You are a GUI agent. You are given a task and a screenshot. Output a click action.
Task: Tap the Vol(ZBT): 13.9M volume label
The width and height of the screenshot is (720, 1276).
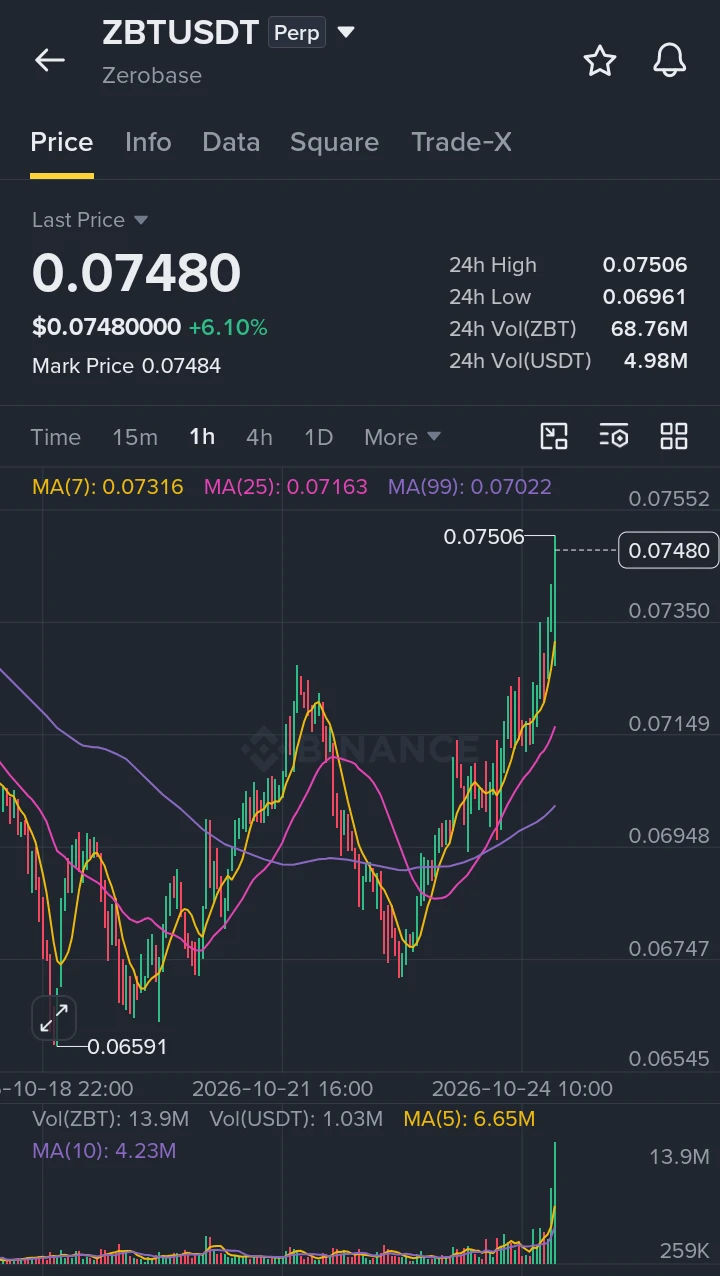tap(111, 1119)
